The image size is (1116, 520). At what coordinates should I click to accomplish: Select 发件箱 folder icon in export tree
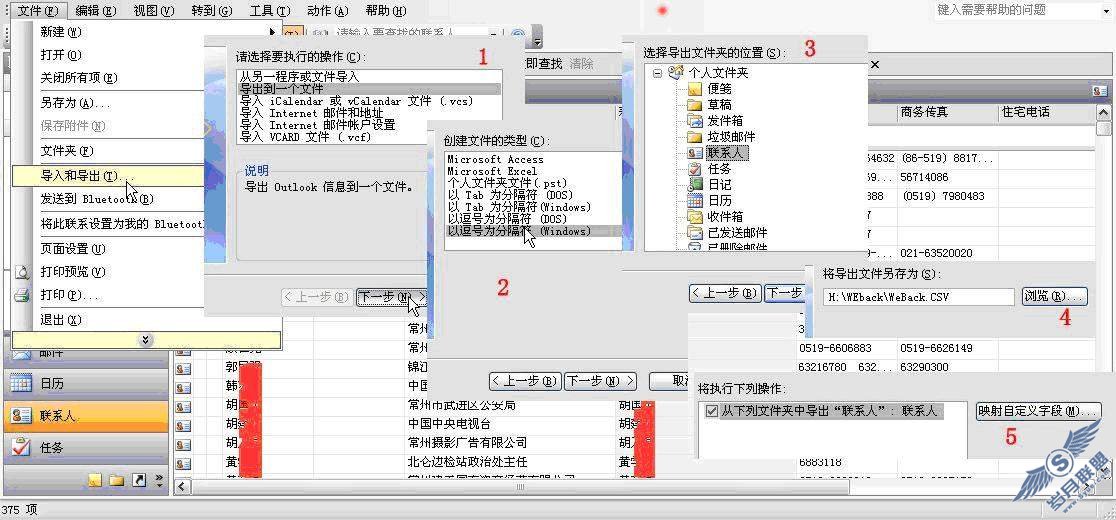(x=695, y=121)
